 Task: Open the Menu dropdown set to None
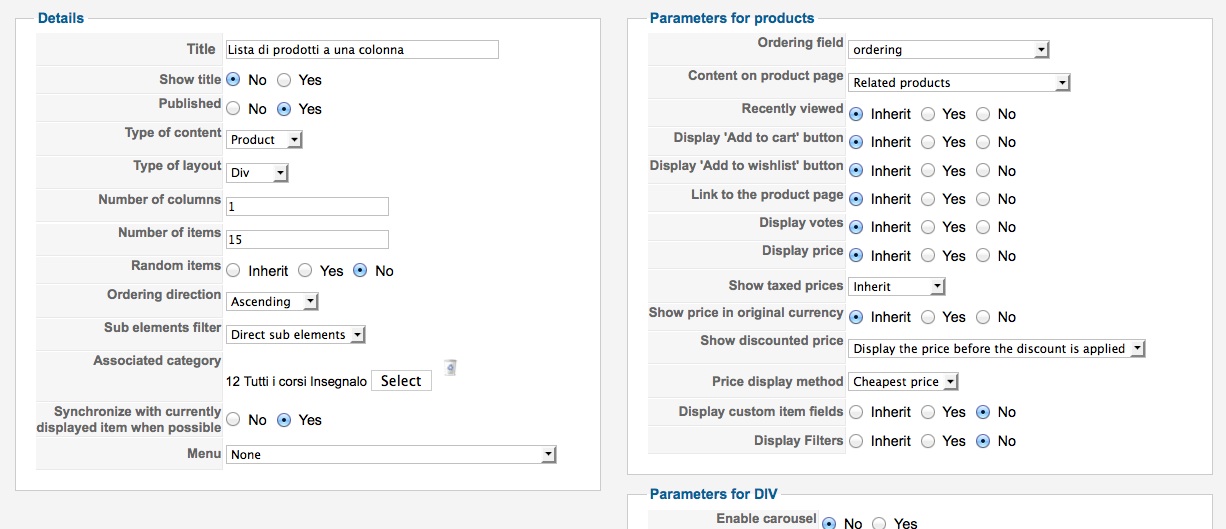(390, 455)
